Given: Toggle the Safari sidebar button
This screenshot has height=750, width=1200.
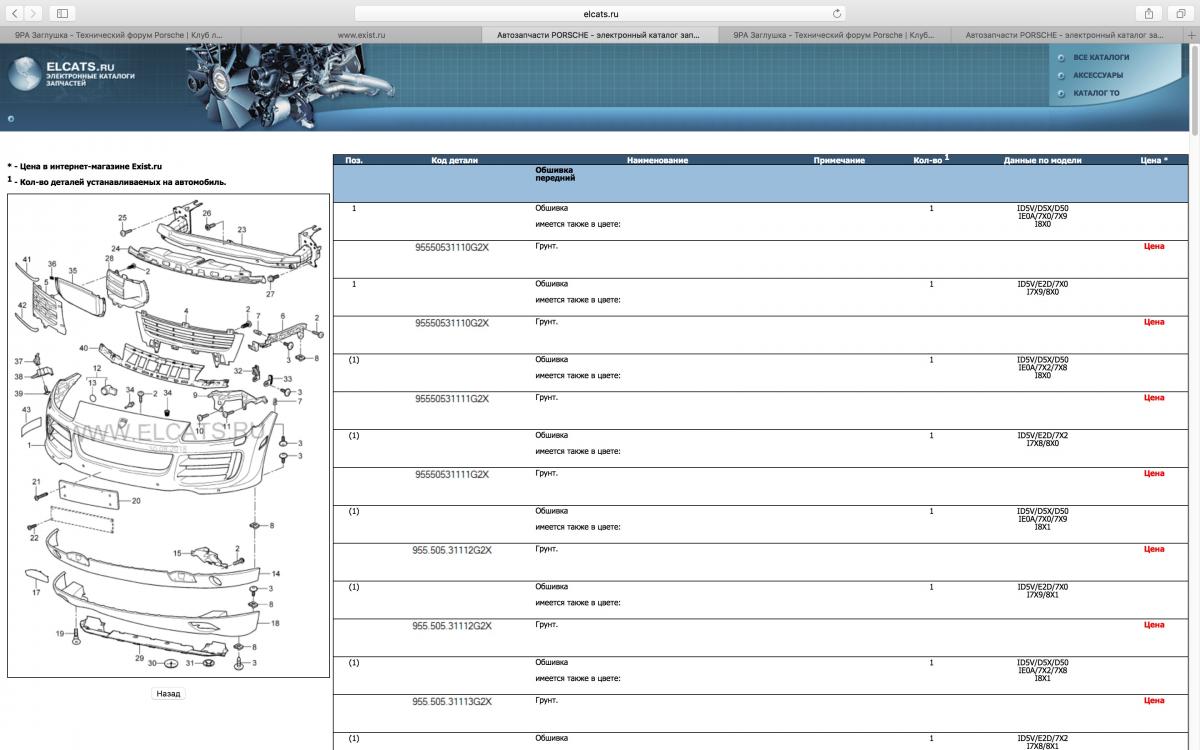Looking at the screenshot, I should pos(62,13).
